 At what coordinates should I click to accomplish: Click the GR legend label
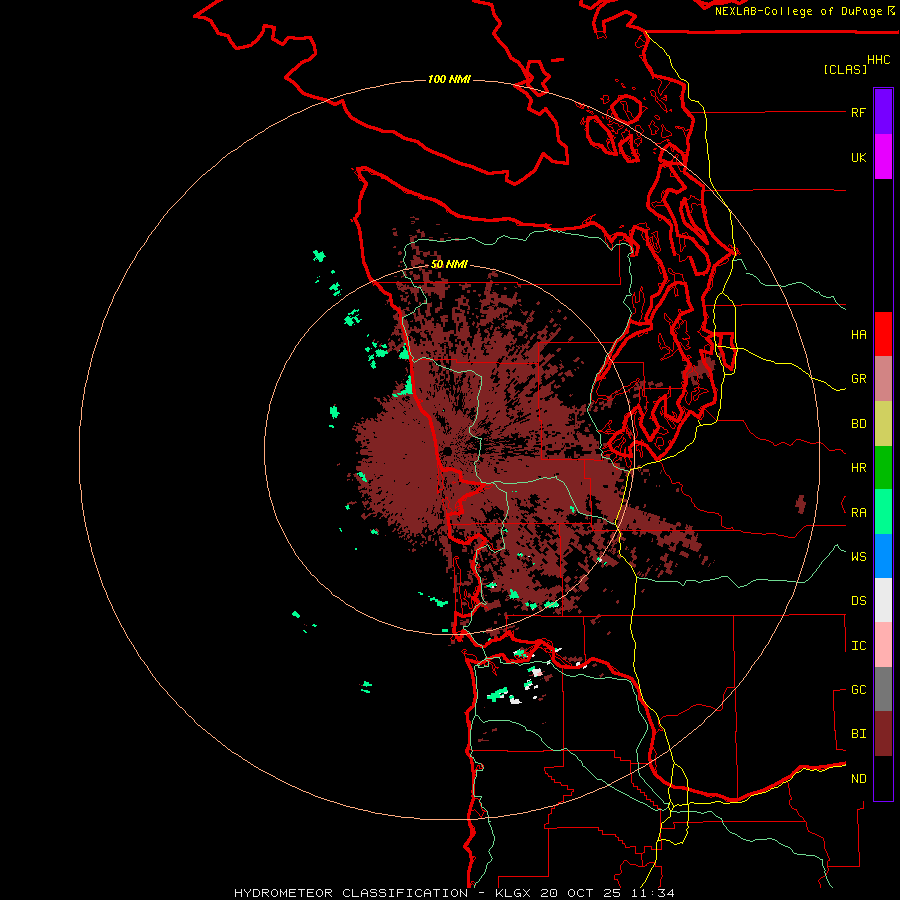(858, 379)
